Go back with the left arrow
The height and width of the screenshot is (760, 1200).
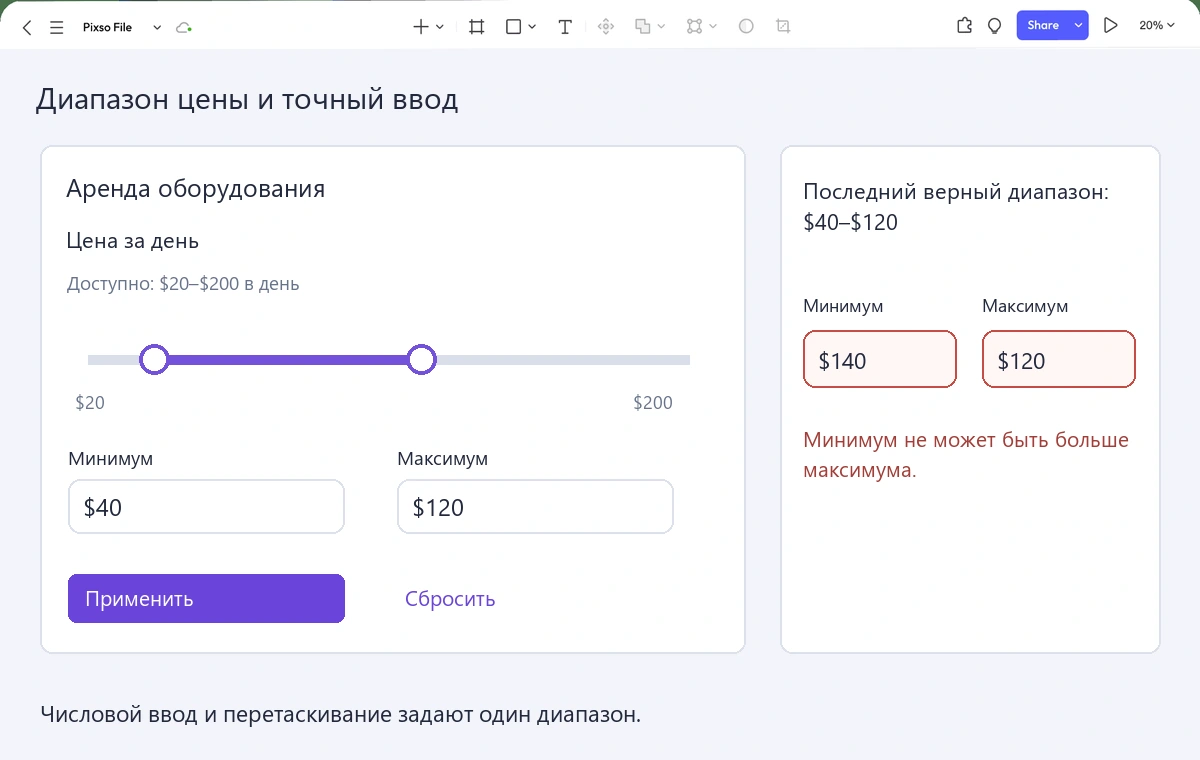[27, 27]
